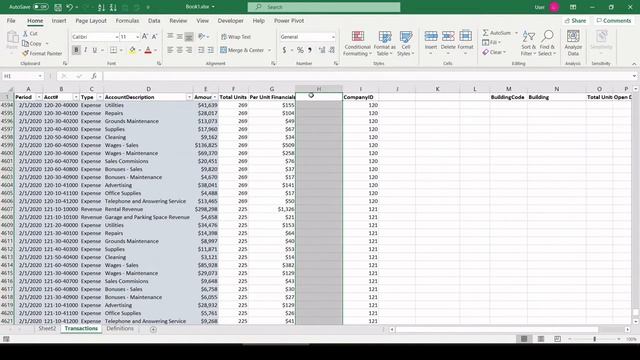The image size is (640, 360).
Task: Toggle AutoSave switch
Action: (x=40, y=7)
